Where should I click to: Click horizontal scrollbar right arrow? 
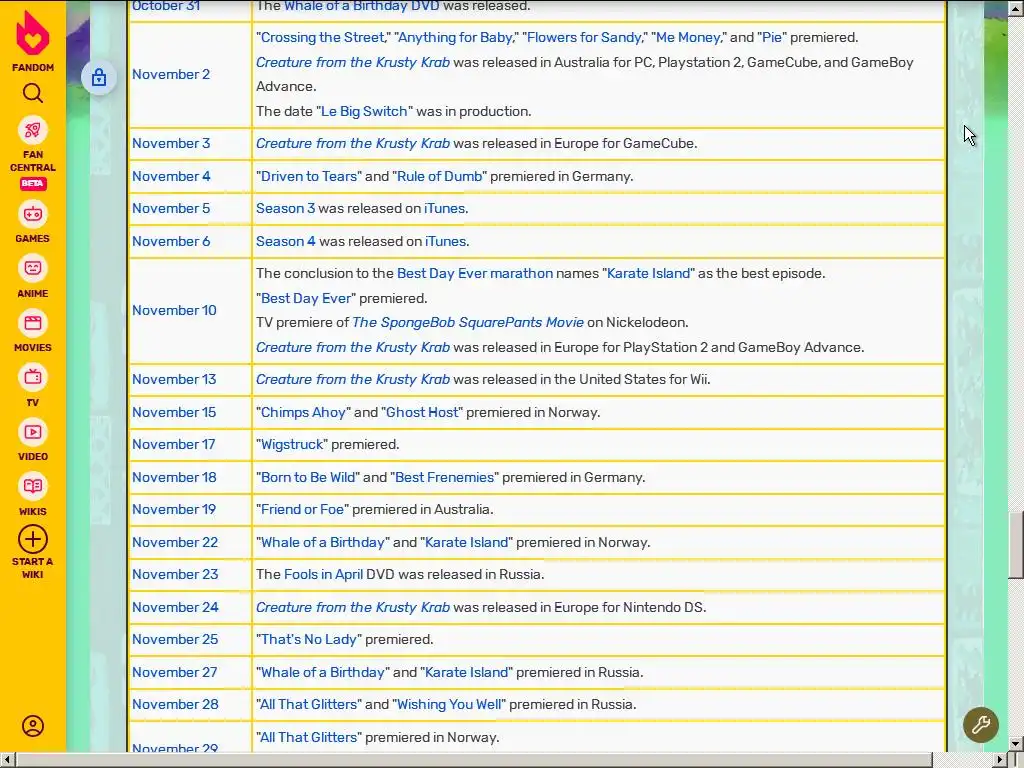point(1000,760)
